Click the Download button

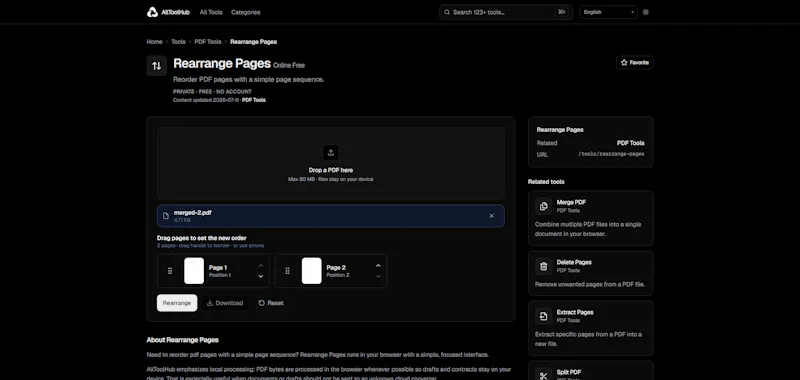225,303
